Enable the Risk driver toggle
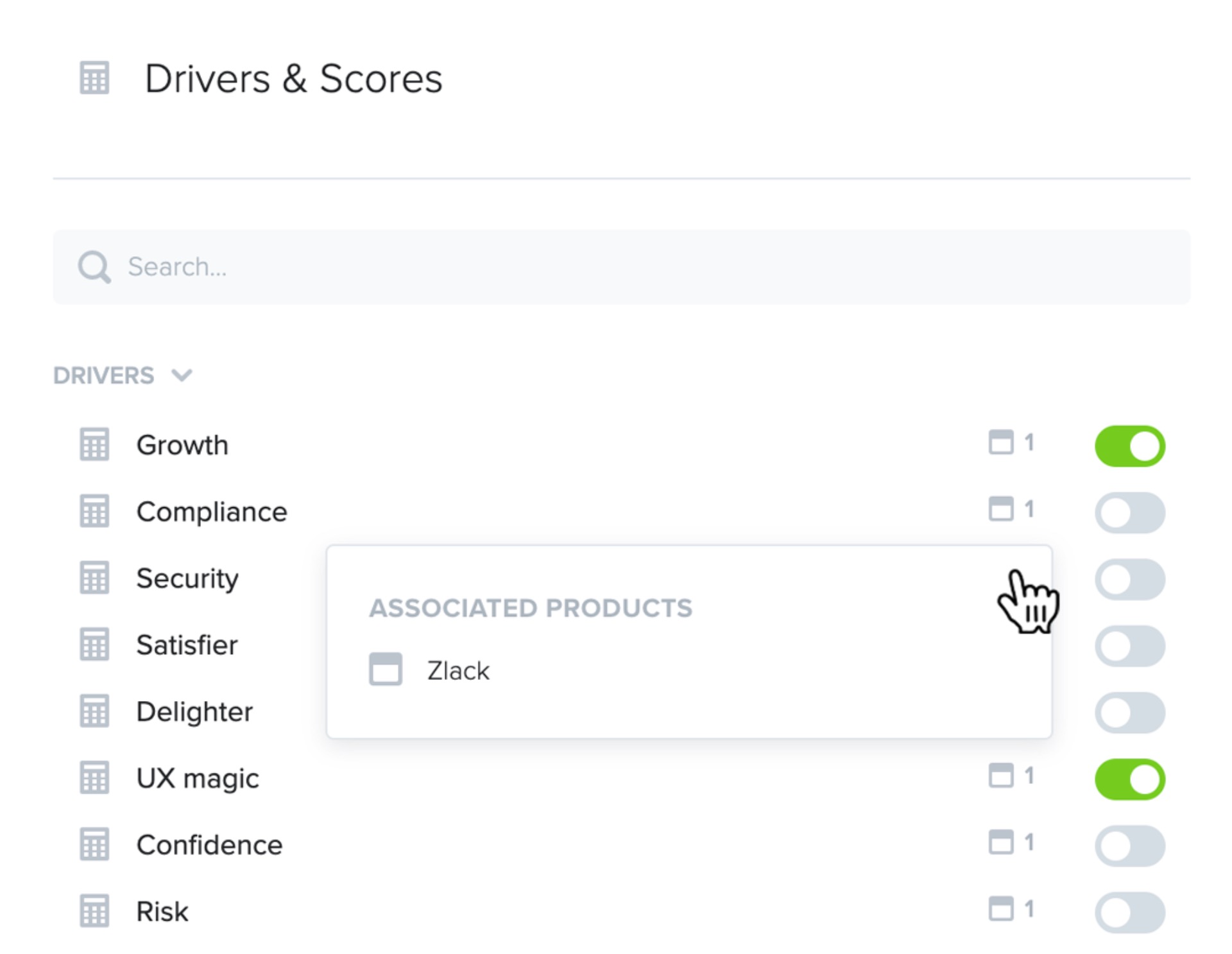Image resolution: width=1232 pixels, height=954 pixels. click(x=1130, y=913)
